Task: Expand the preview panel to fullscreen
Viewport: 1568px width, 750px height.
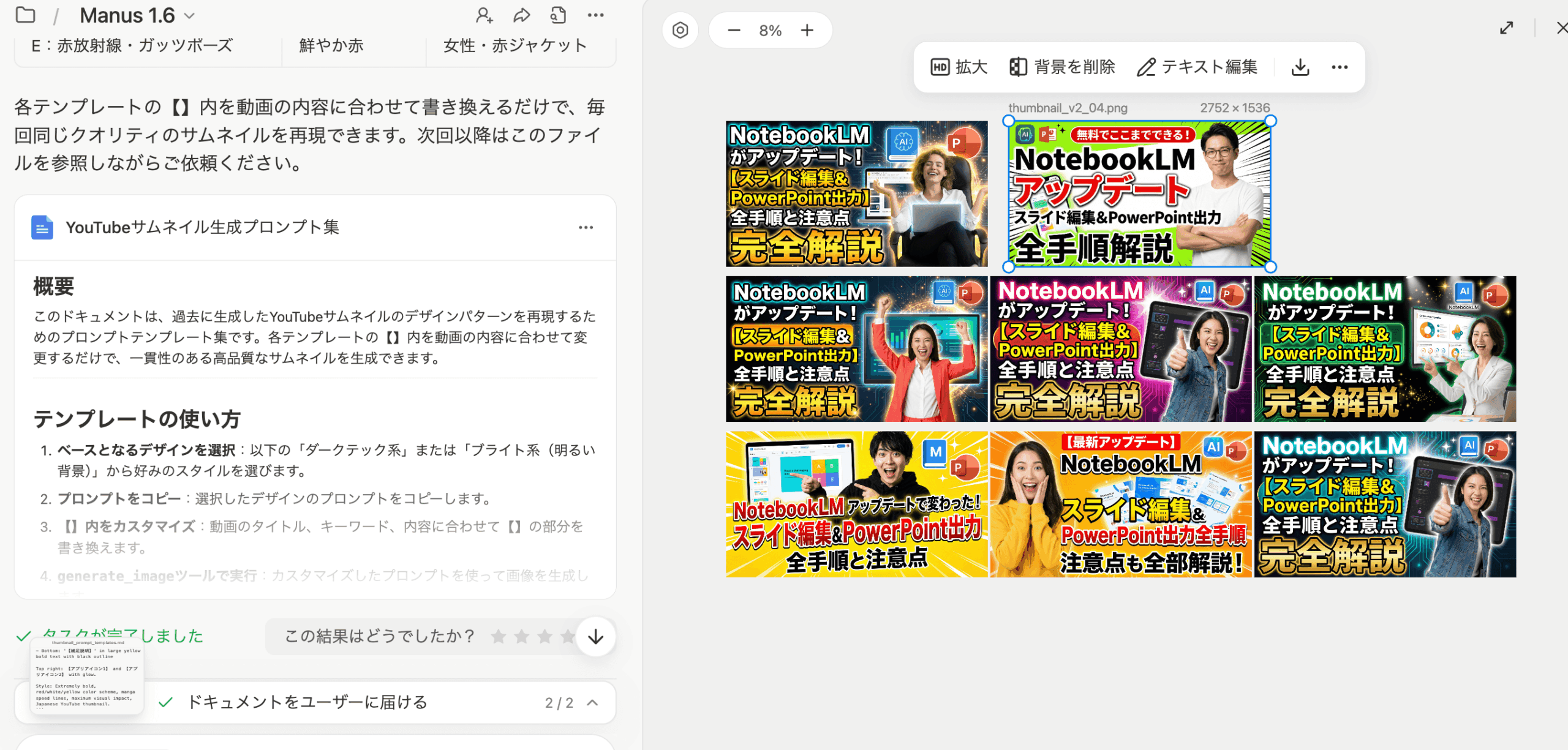Action: [x=1506, y=28]
